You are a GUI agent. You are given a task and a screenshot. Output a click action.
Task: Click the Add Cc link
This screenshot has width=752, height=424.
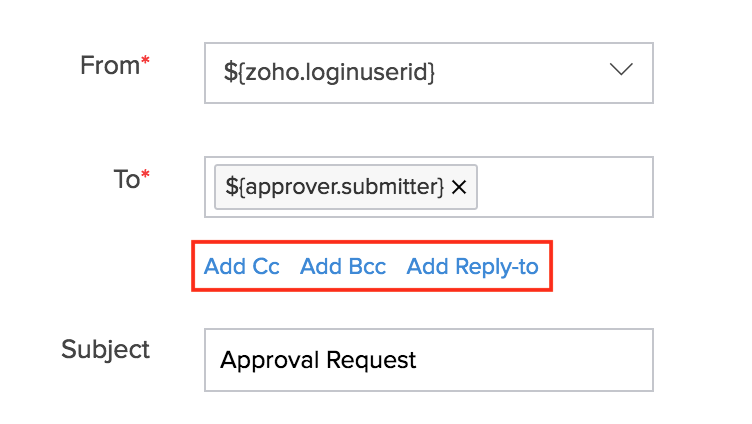pyautogui.click(x=242, y=266)
